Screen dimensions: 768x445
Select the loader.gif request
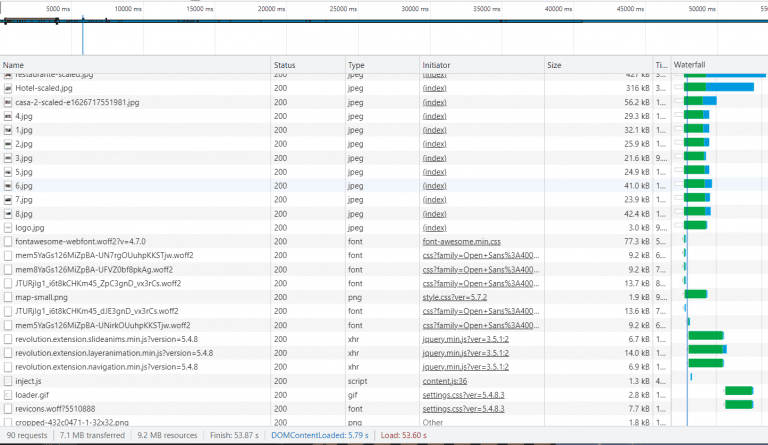tap(32, 395)
